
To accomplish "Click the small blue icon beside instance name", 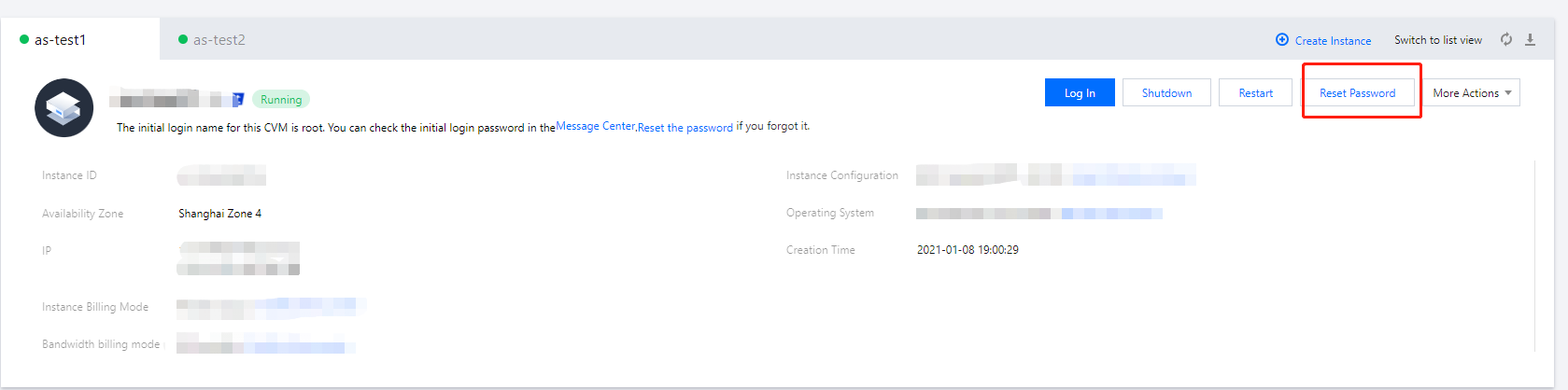I will click(238, 99).
